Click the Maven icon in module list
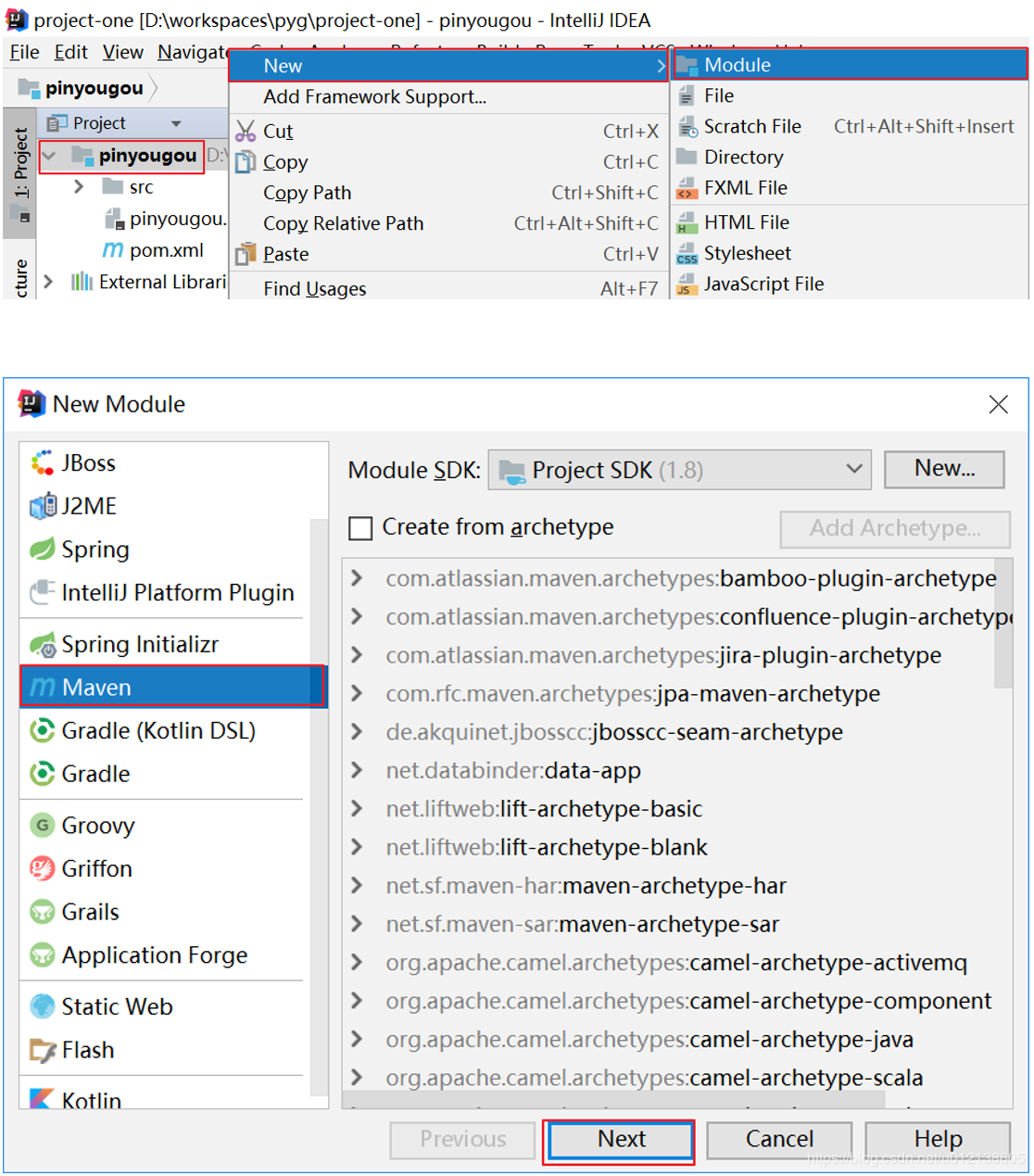Viewport: 1034px width, 1176px height. pyautogui.click(x=43, y=688)
